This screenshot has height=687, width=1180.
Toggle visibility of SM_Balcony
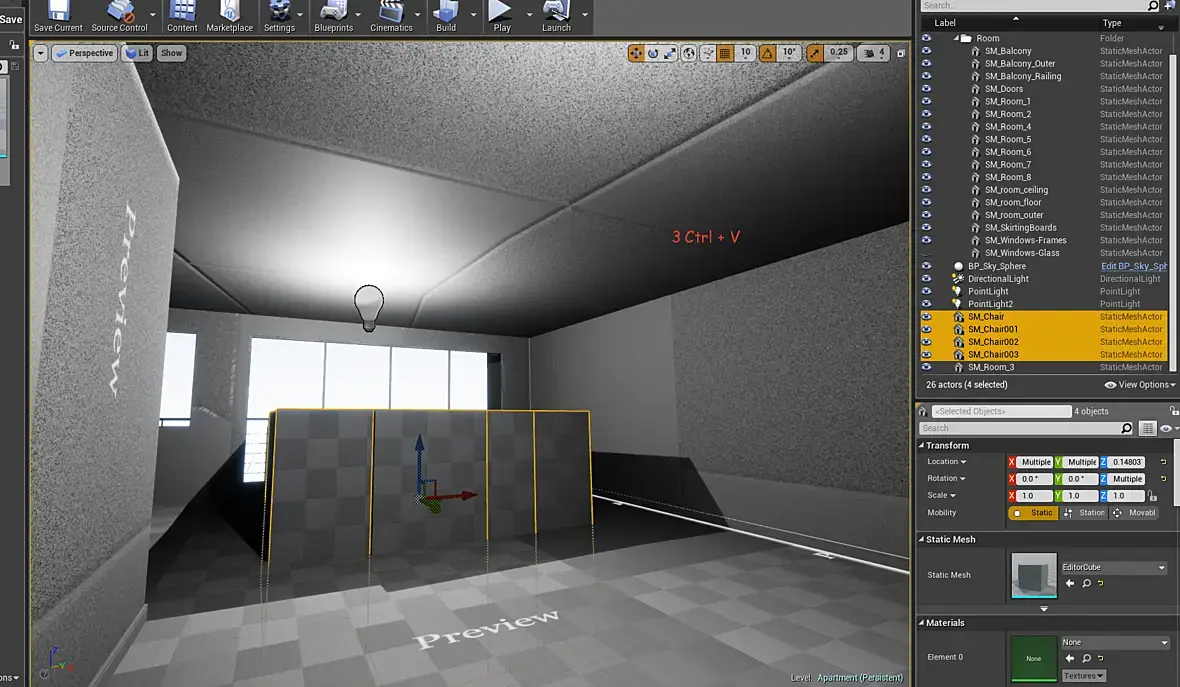pos(926,51)
